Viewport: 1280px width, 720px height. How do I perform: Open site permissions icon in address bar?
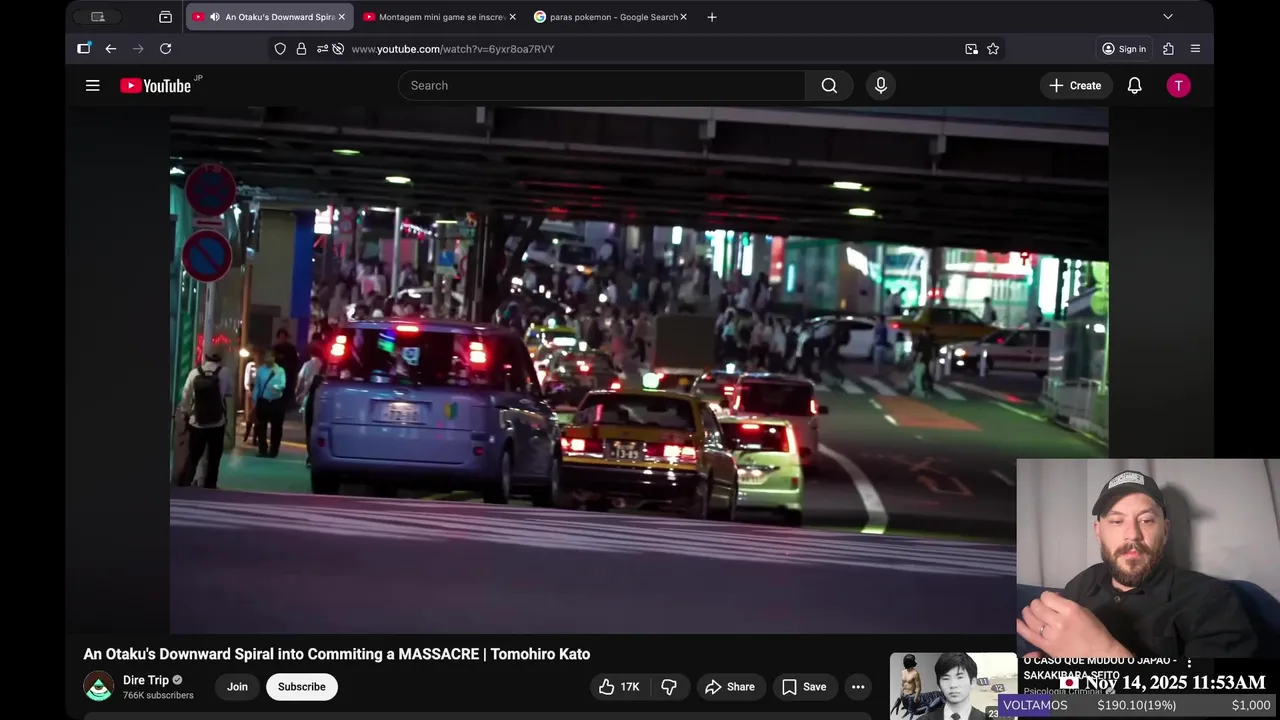[x=322, y=49]
